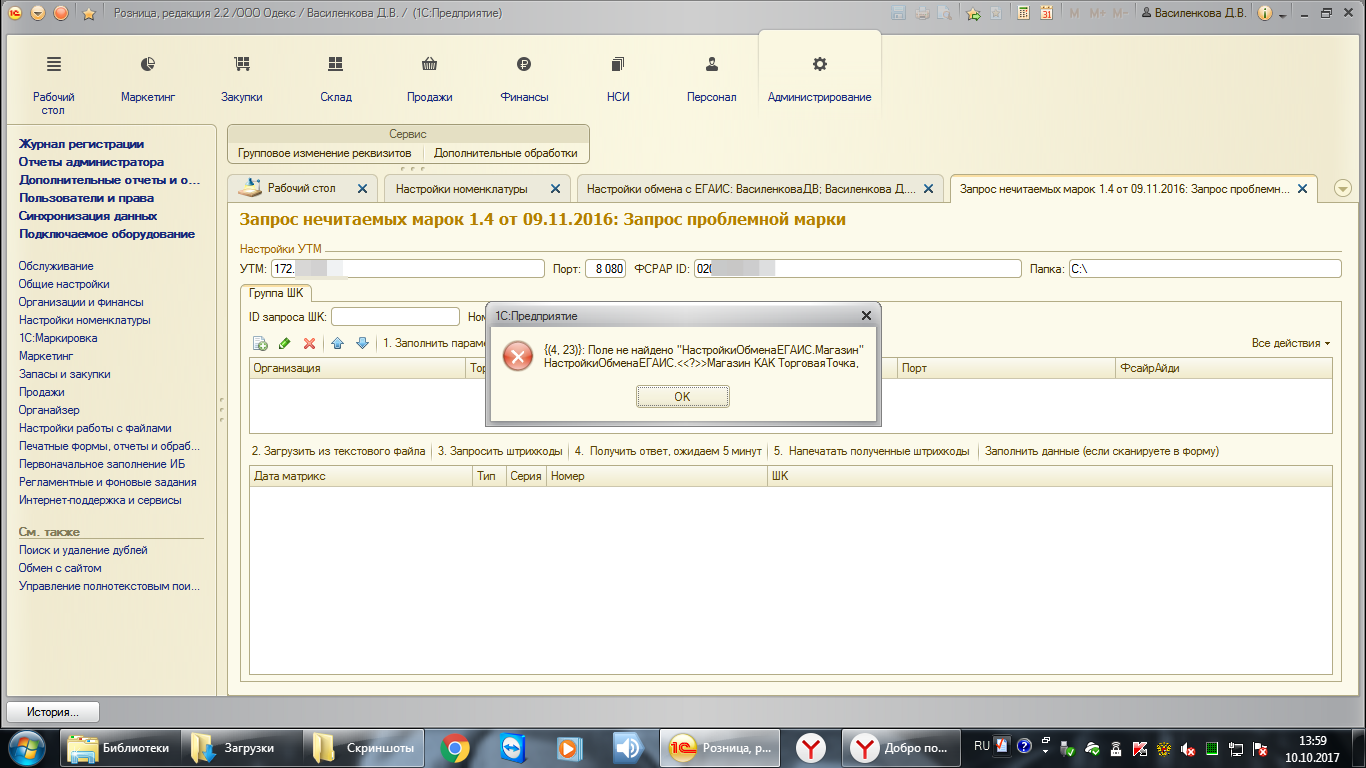Click the muted volume icon in the system tray
Image resolution: width=1366 pixels, height=768 pixels.
[1189, 748]
